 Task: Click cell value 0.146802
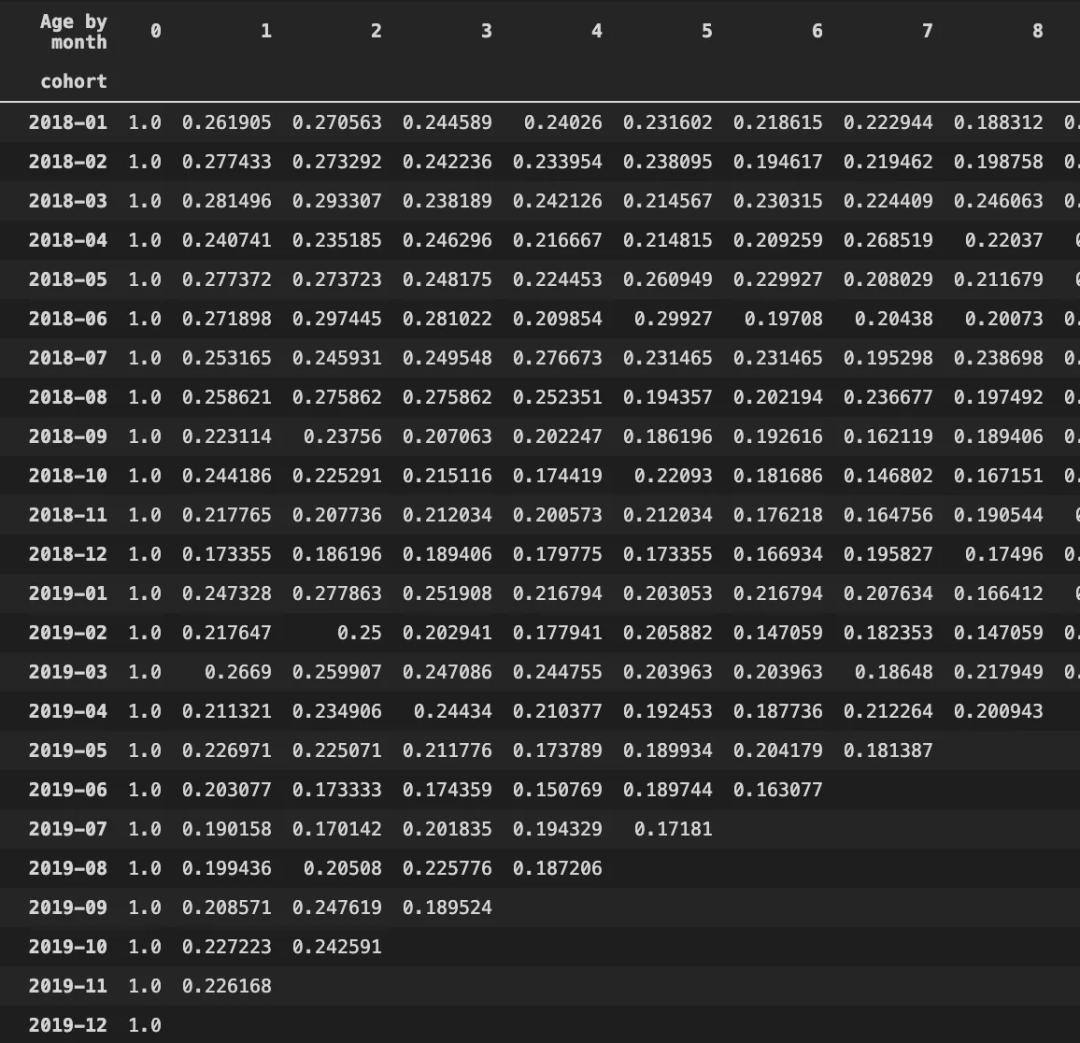pos(888,476)
